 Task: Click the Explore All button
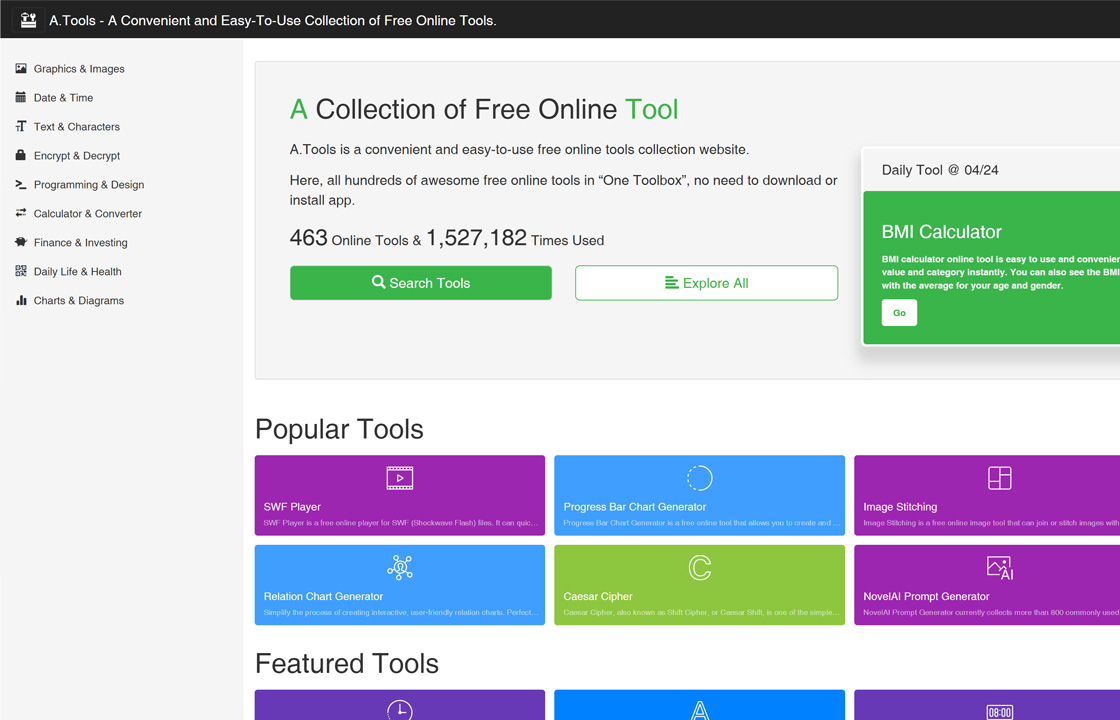tap(706, 283)
